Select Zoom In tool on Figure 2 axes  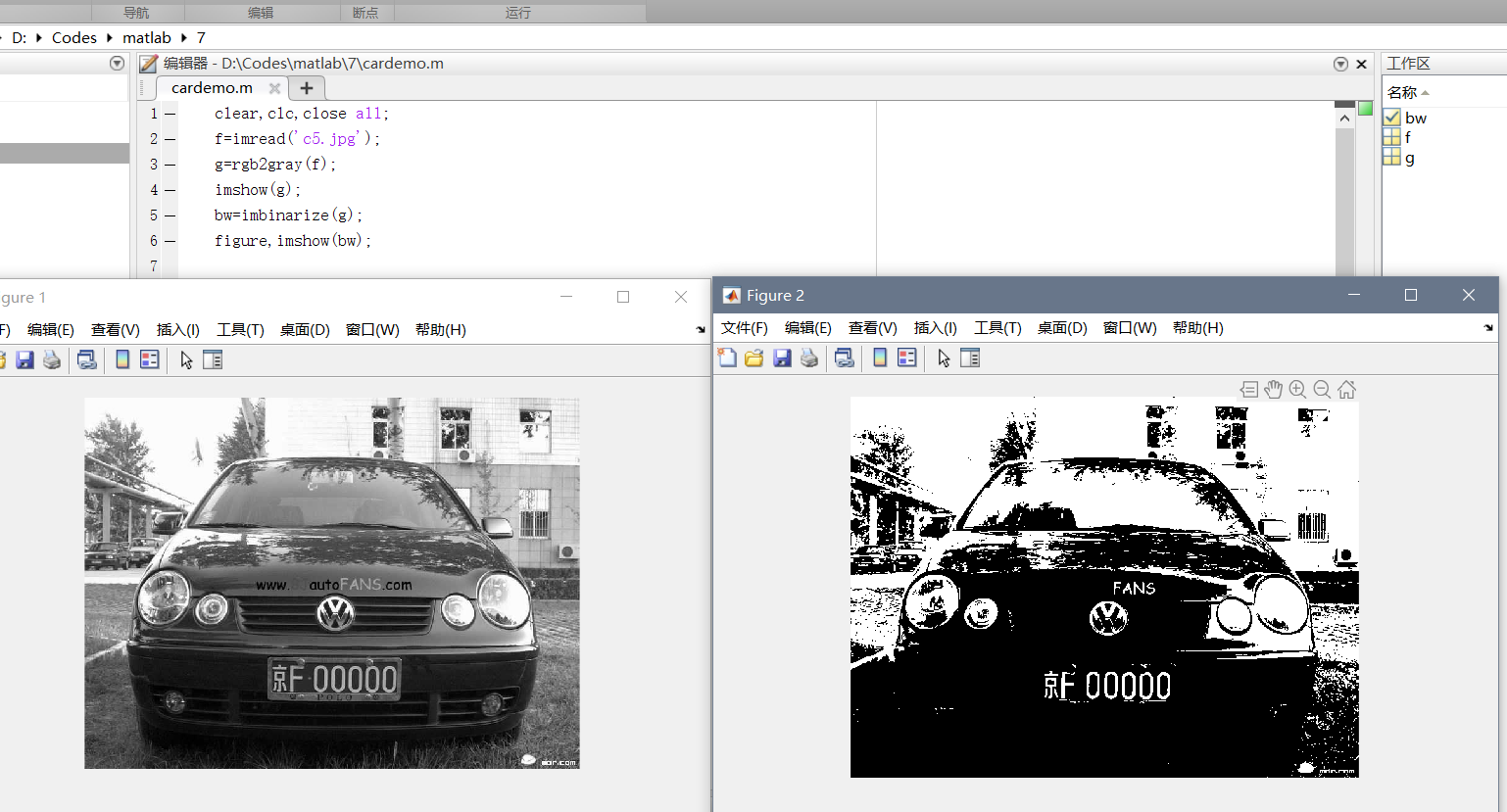1297,389
